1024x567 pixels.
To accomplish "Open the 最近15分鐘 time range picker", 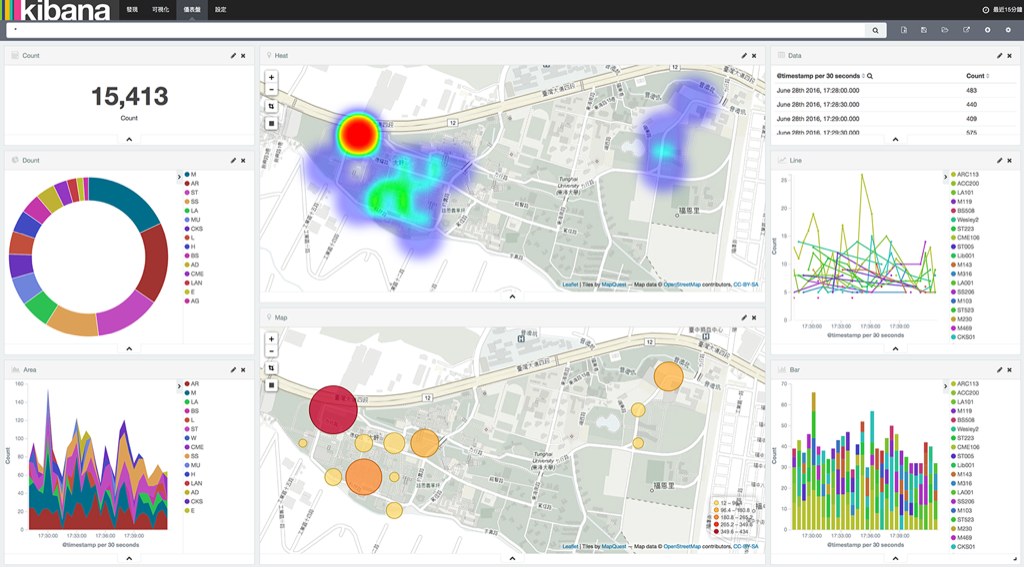I will (x=1000, y=9).
